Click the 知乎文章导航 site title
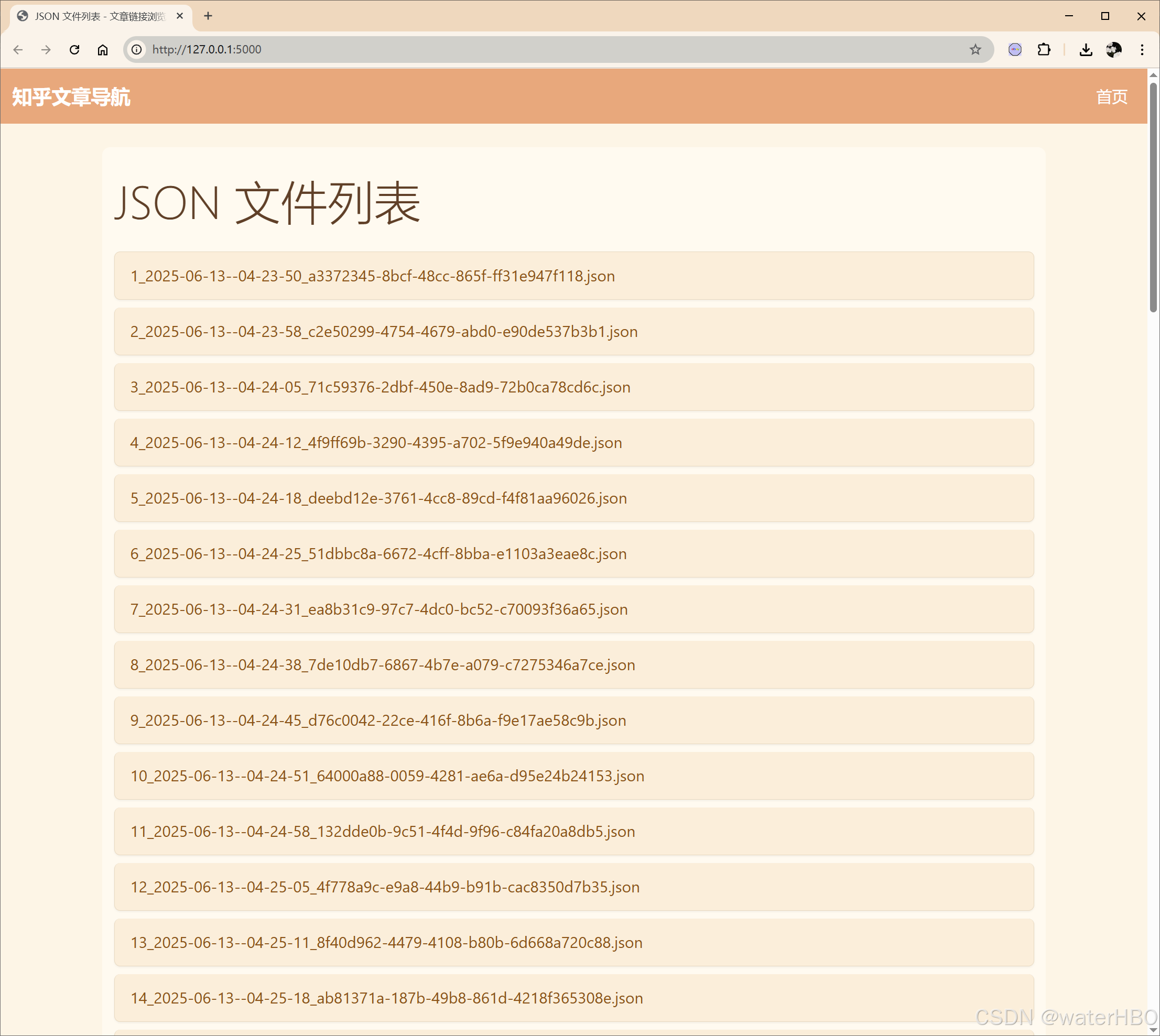 point(71,97)
